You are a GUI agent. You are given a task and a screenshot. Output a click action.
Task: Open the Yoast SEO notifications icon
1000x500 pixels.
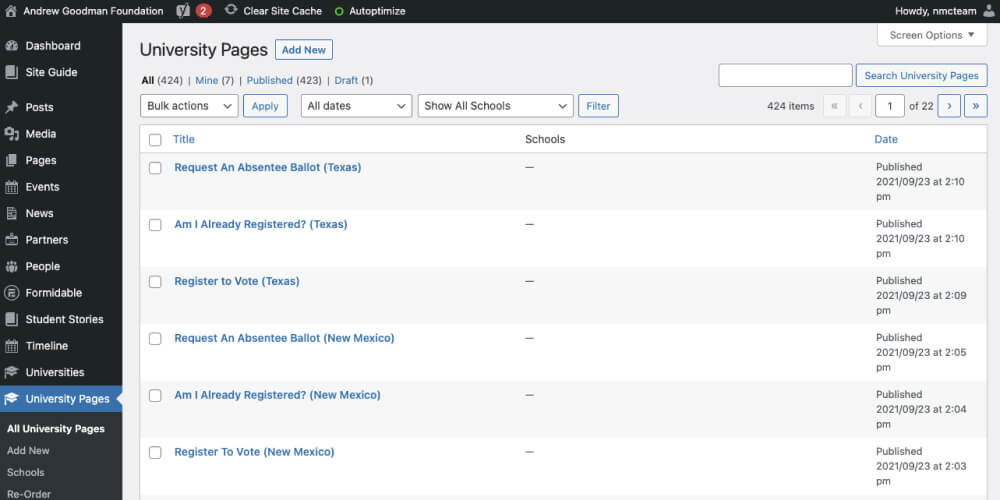click(182, 11)
